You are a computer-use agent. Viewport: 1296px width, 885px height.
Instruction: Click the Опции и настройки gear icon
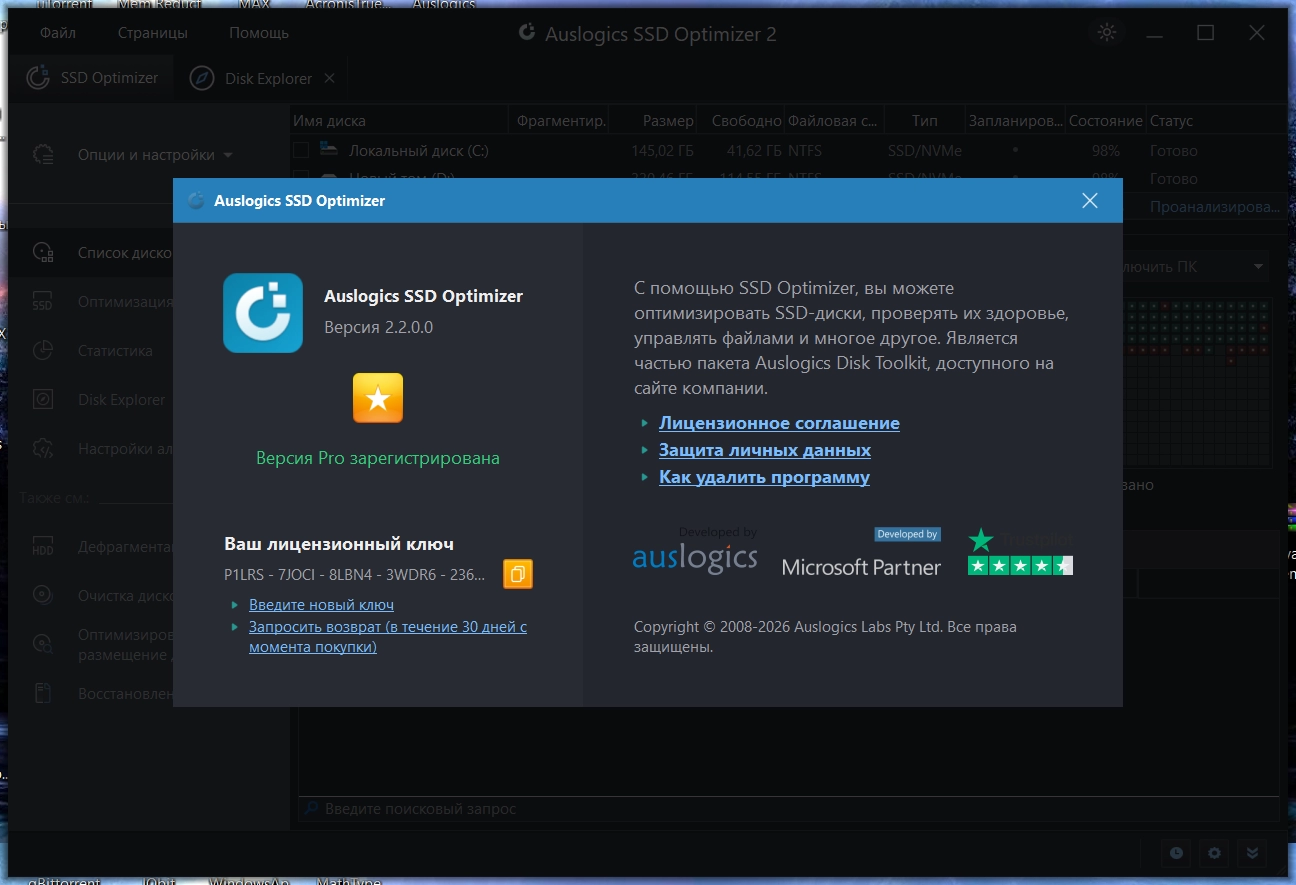(x=43, y=155)
